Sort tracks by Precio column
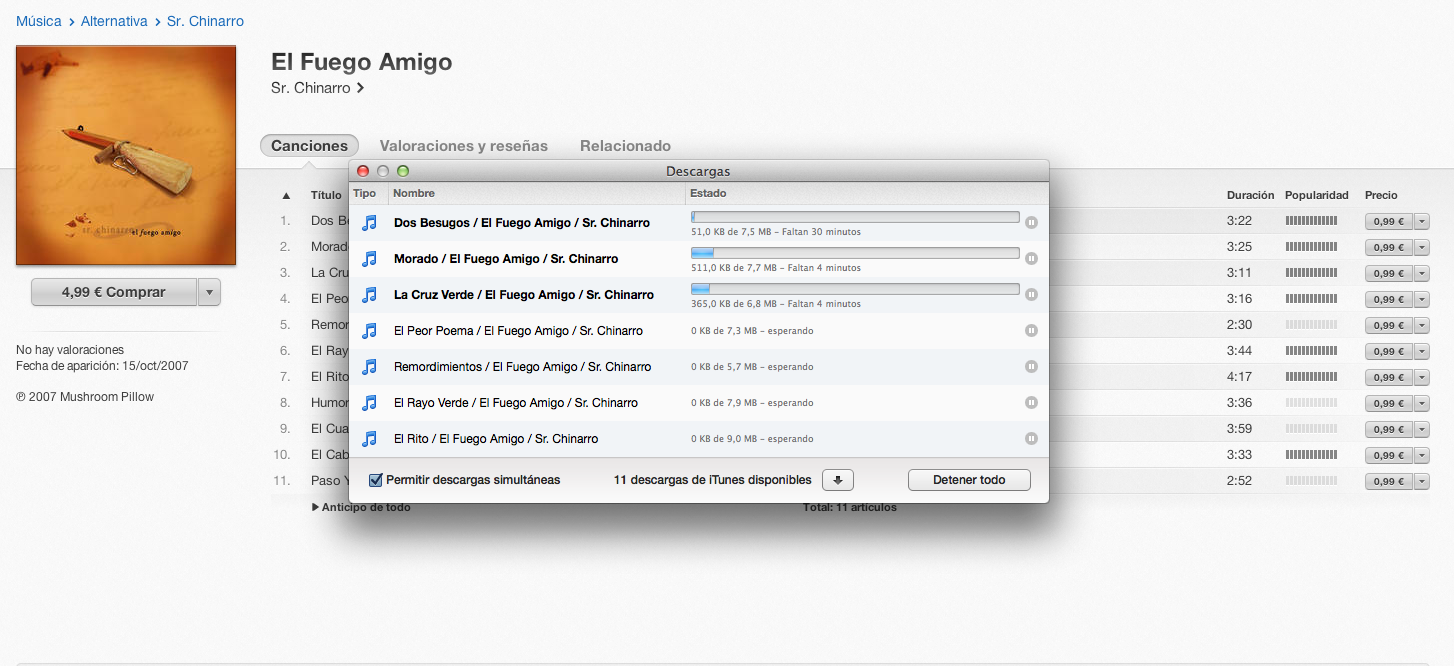This screenshot has width=1454, height=666. pyautogui.click(x=1381, y=195)
